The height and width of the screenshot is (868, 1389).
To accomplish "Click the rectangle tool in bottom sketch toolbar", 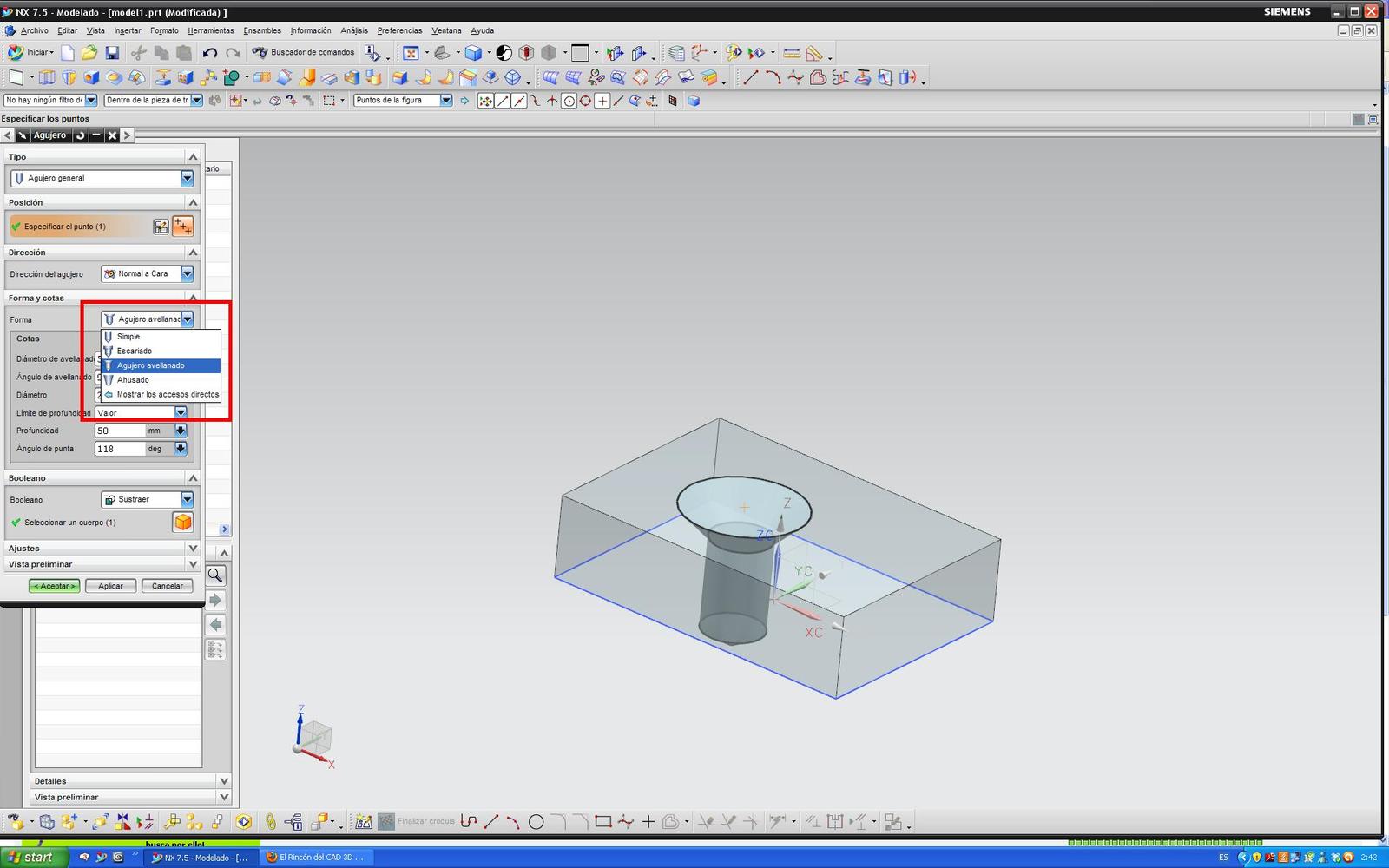I will click(x=603, y=822).
